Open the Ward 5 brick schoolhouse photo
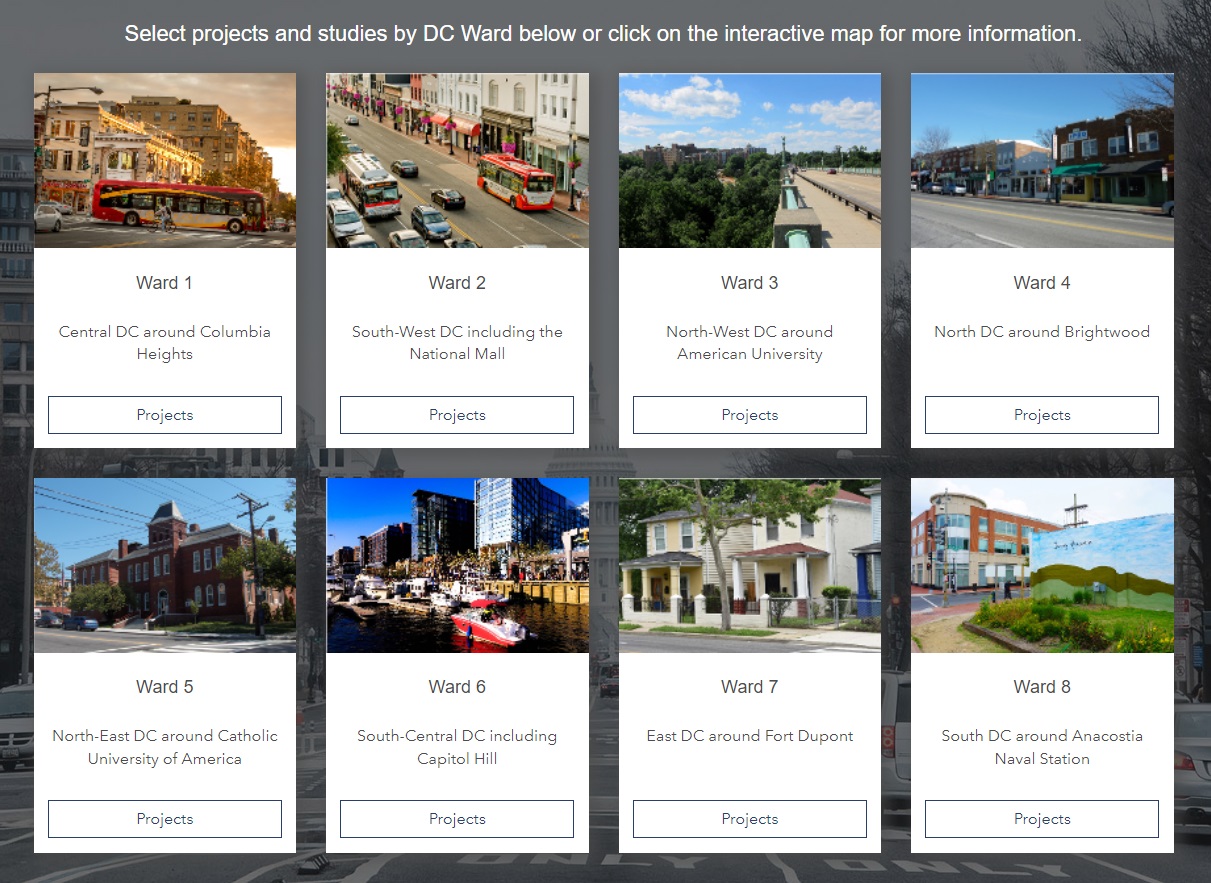The image size is (1211, 883). point(164,565)
